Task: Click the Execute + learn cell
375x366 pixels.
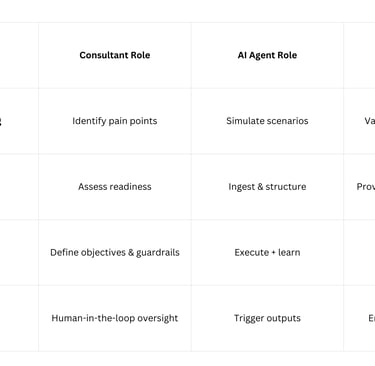Action: click(x=267, y=252)
